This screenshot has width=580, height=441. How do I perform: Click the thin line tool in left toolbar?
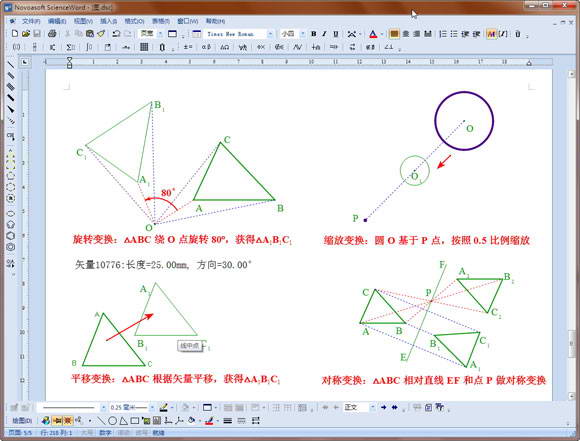click(x=11, y=65)
